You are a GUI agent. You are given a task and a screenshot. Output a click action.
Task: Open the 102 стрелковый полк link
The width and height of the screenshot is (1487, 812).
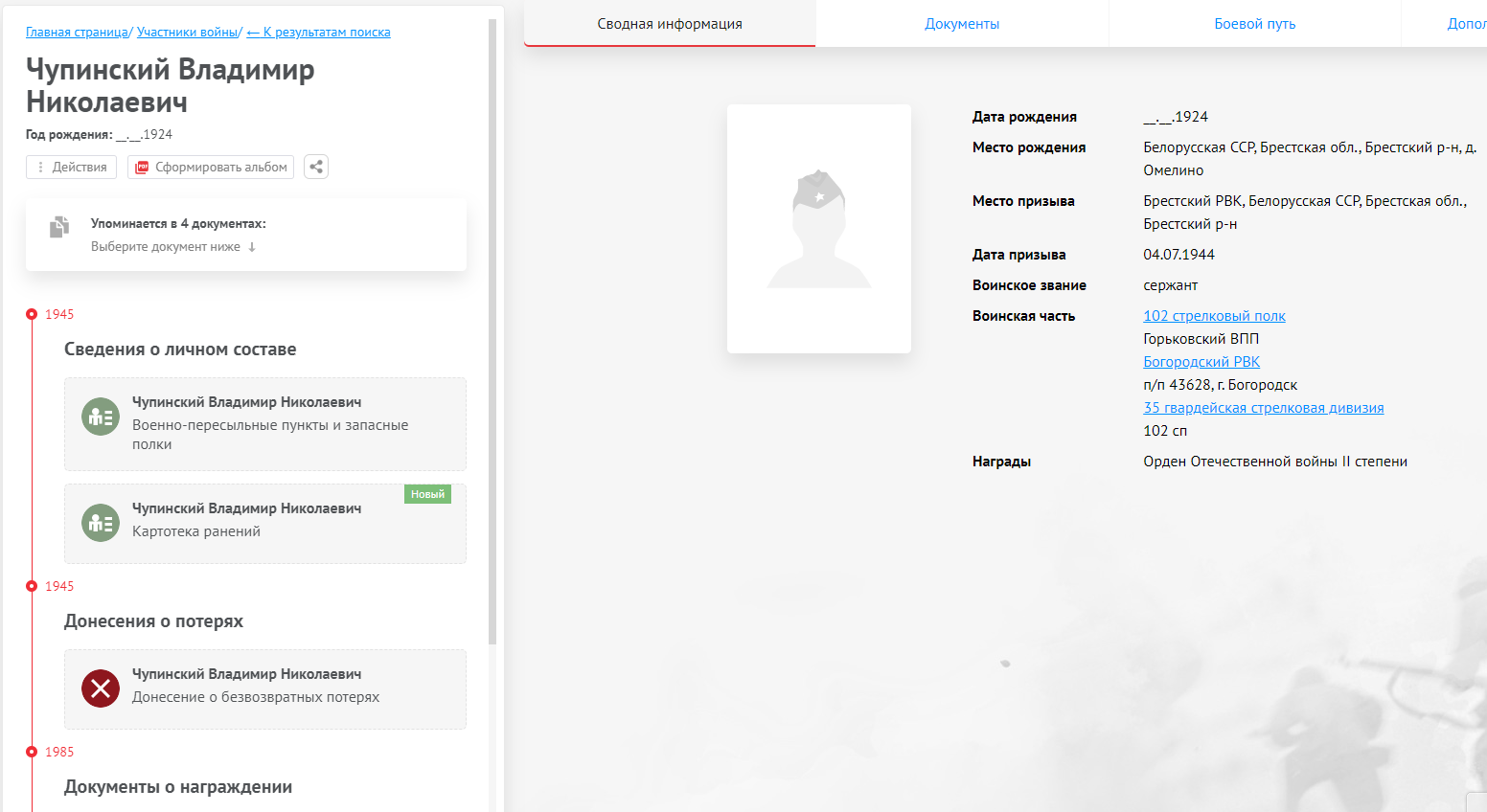(x=1214, y=316)
